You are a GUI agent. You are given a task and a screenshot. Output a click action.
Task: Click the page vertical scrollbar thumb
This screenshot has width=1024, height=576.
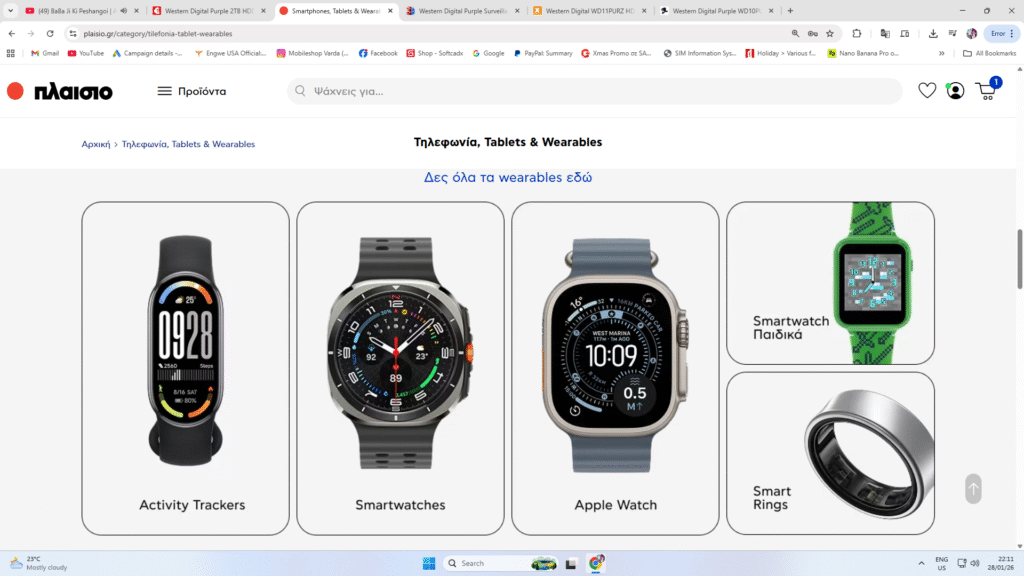tap(1019, 259)
